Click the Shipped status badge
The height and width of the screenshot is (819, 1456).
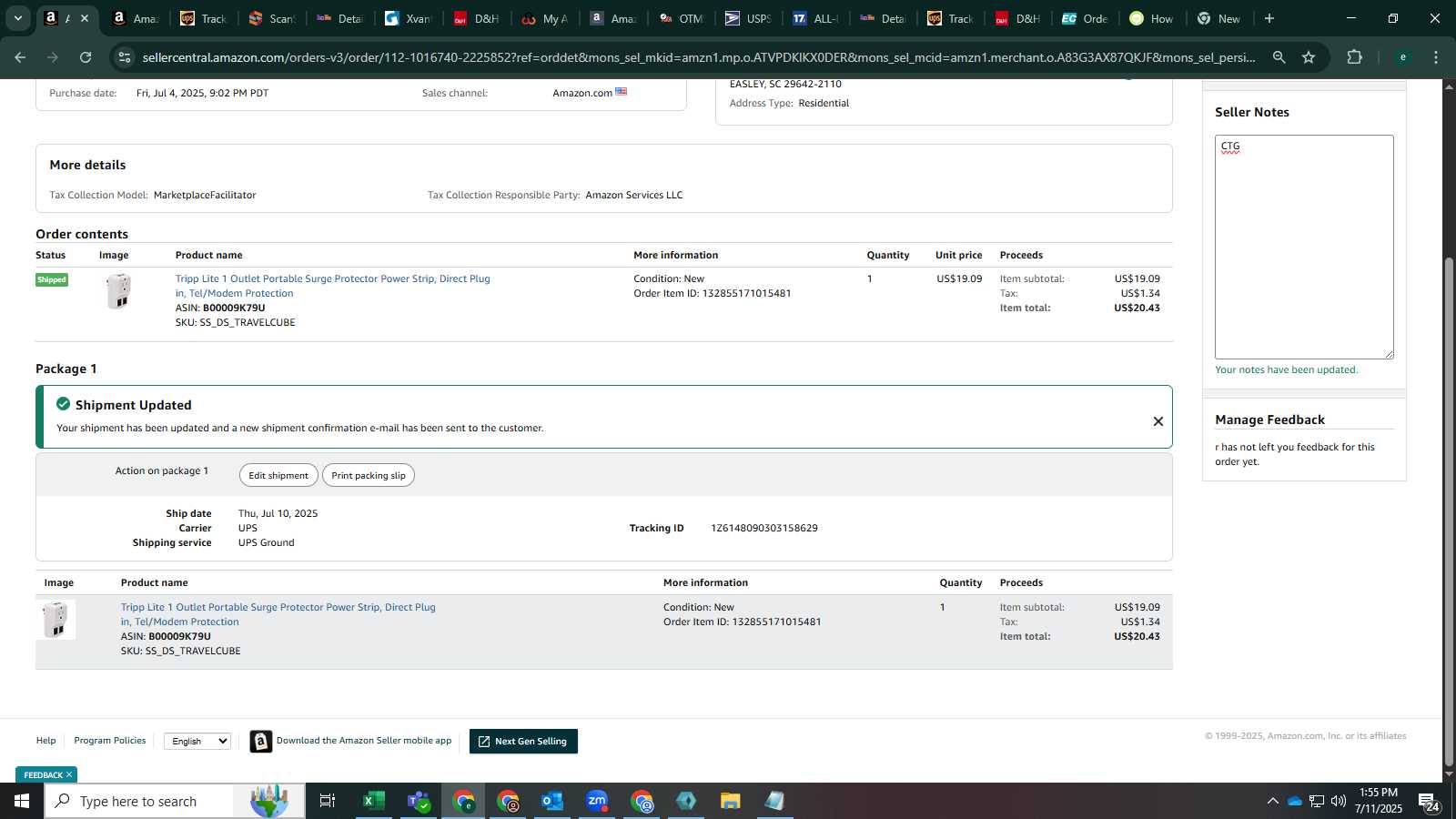pos(52,279)
